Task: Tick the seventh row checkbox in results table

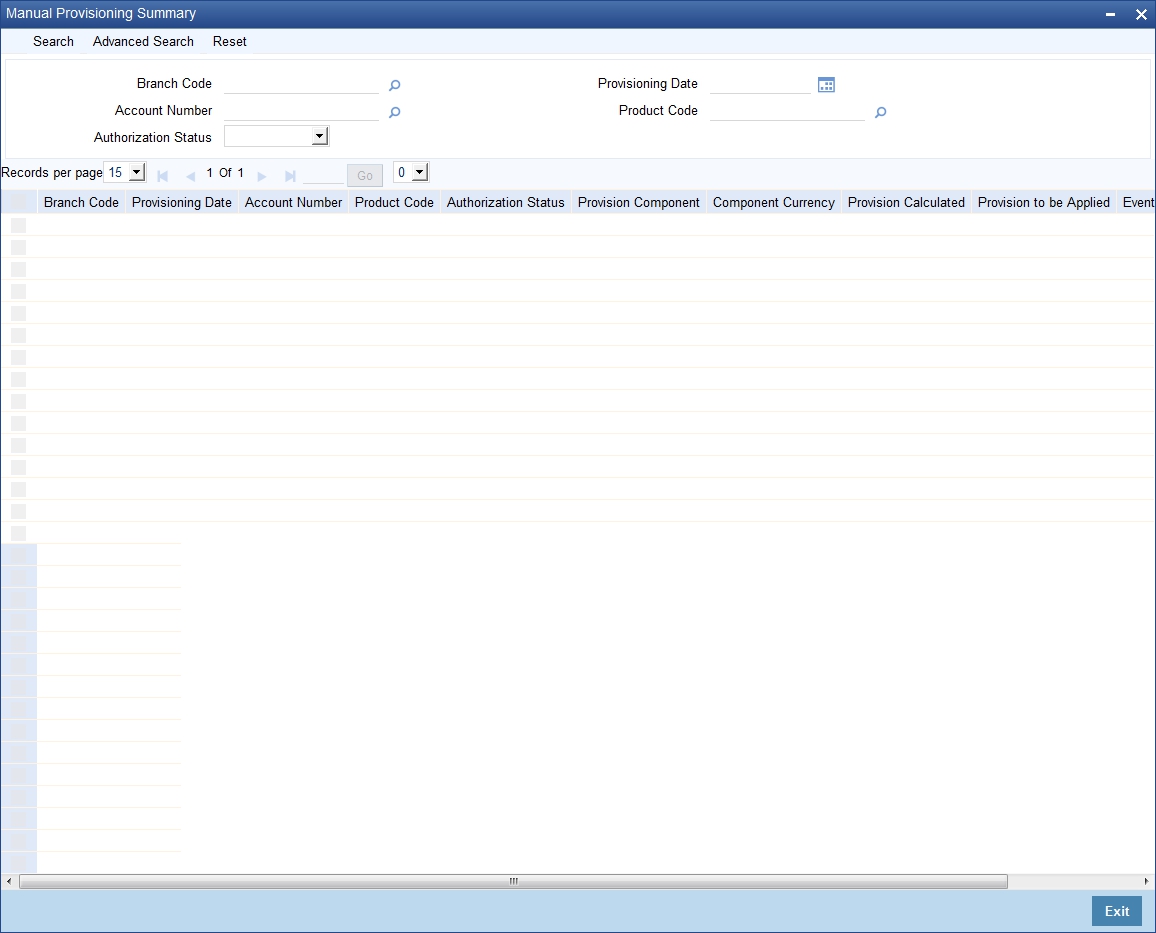Action: (x=18, y=357)
